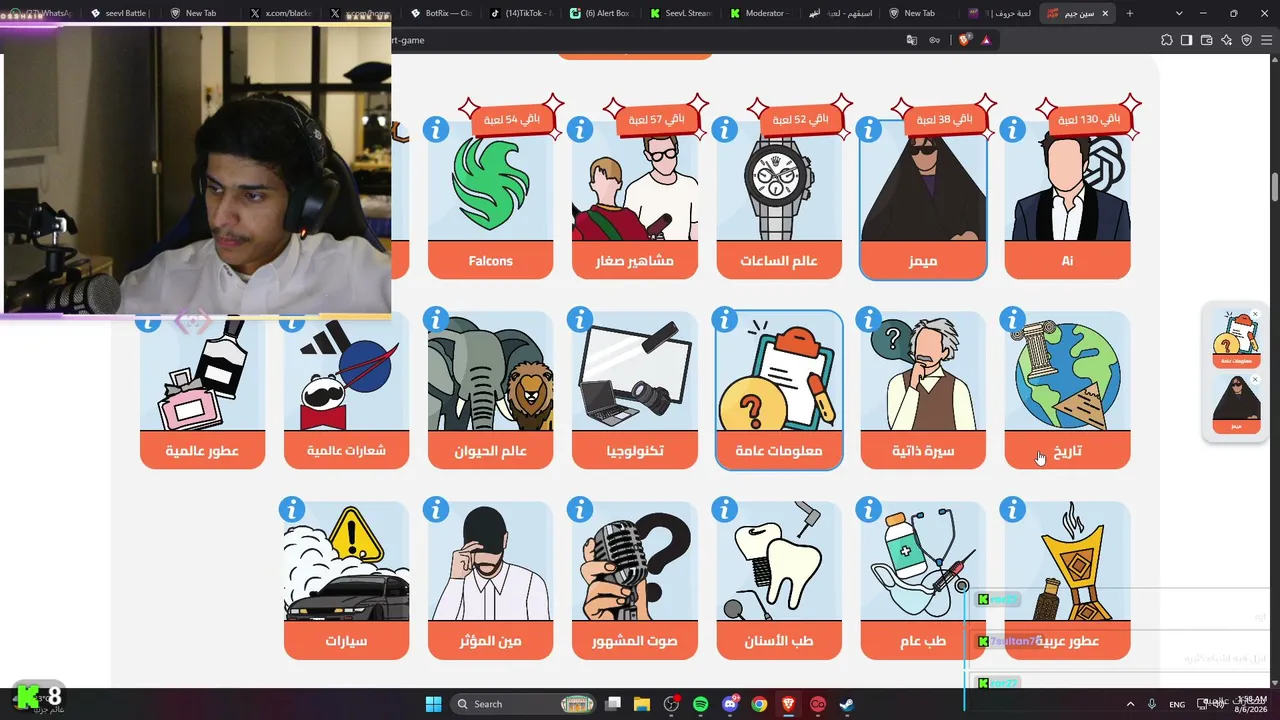Toggle the browser sidebar panel
1280x720 pixels.
[1187, 40]
